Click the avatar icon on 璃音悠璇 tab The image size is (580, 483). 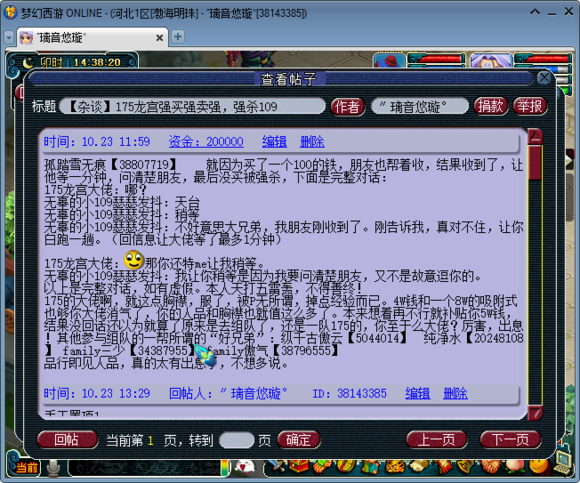[x=26, y=38]
